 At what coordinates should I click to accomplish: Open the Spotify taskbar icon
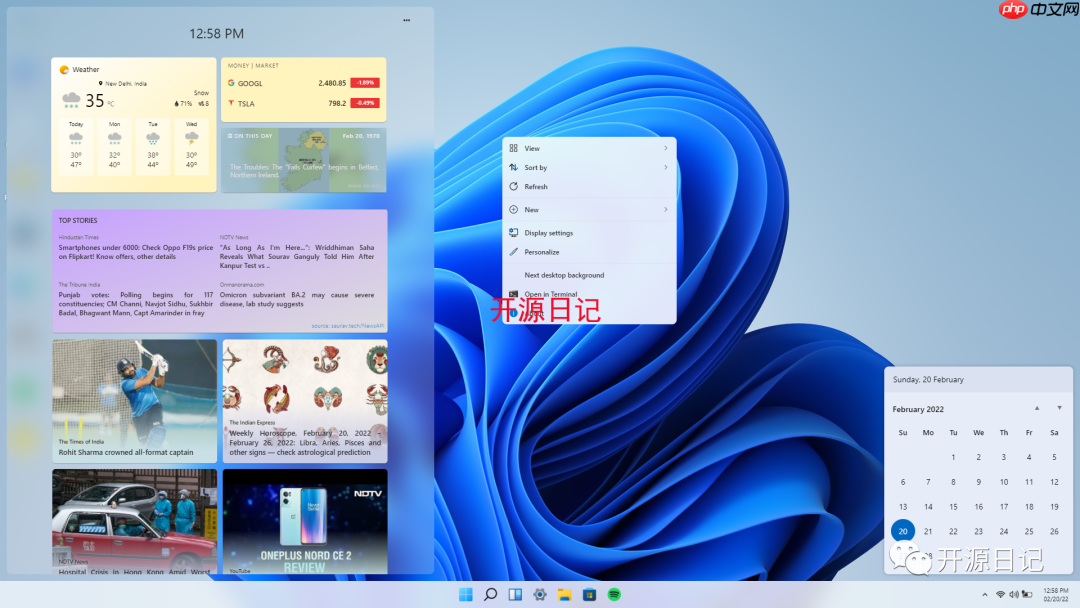point(615,594)
